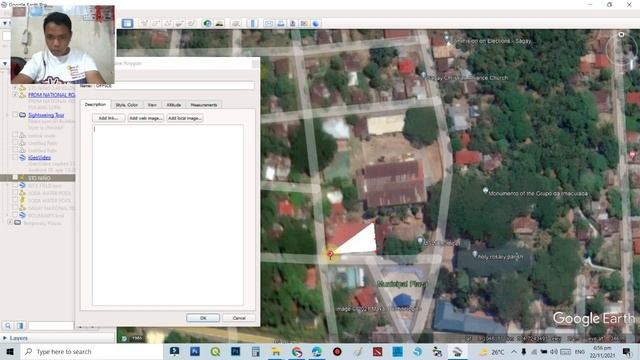This screenshot has height=360, width=640.
Task: Open the Sightseeing Tour link
Action: click(46, 115)
